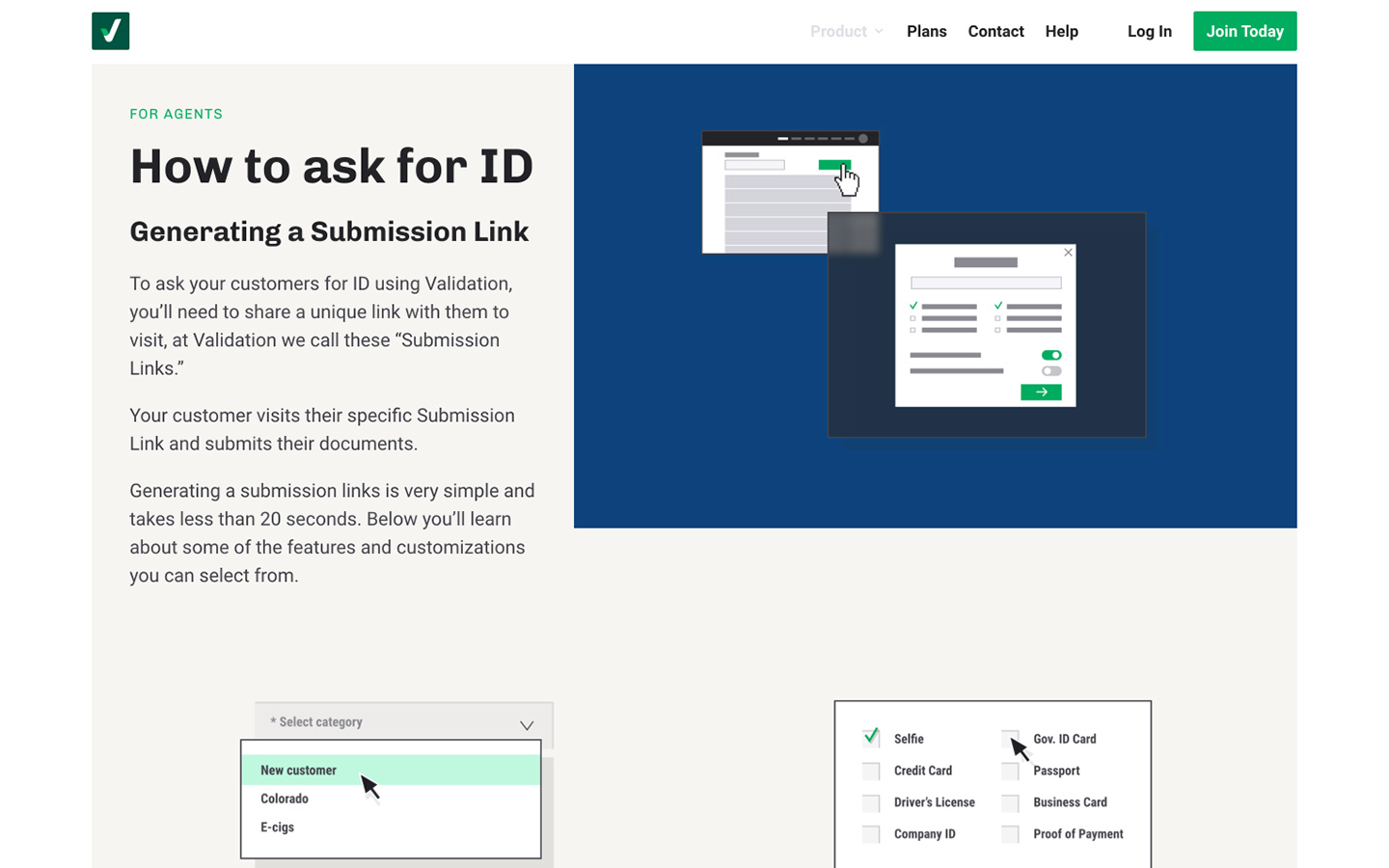Choose New customer from the category list
1389x868 pixels.
pos(391,770)
